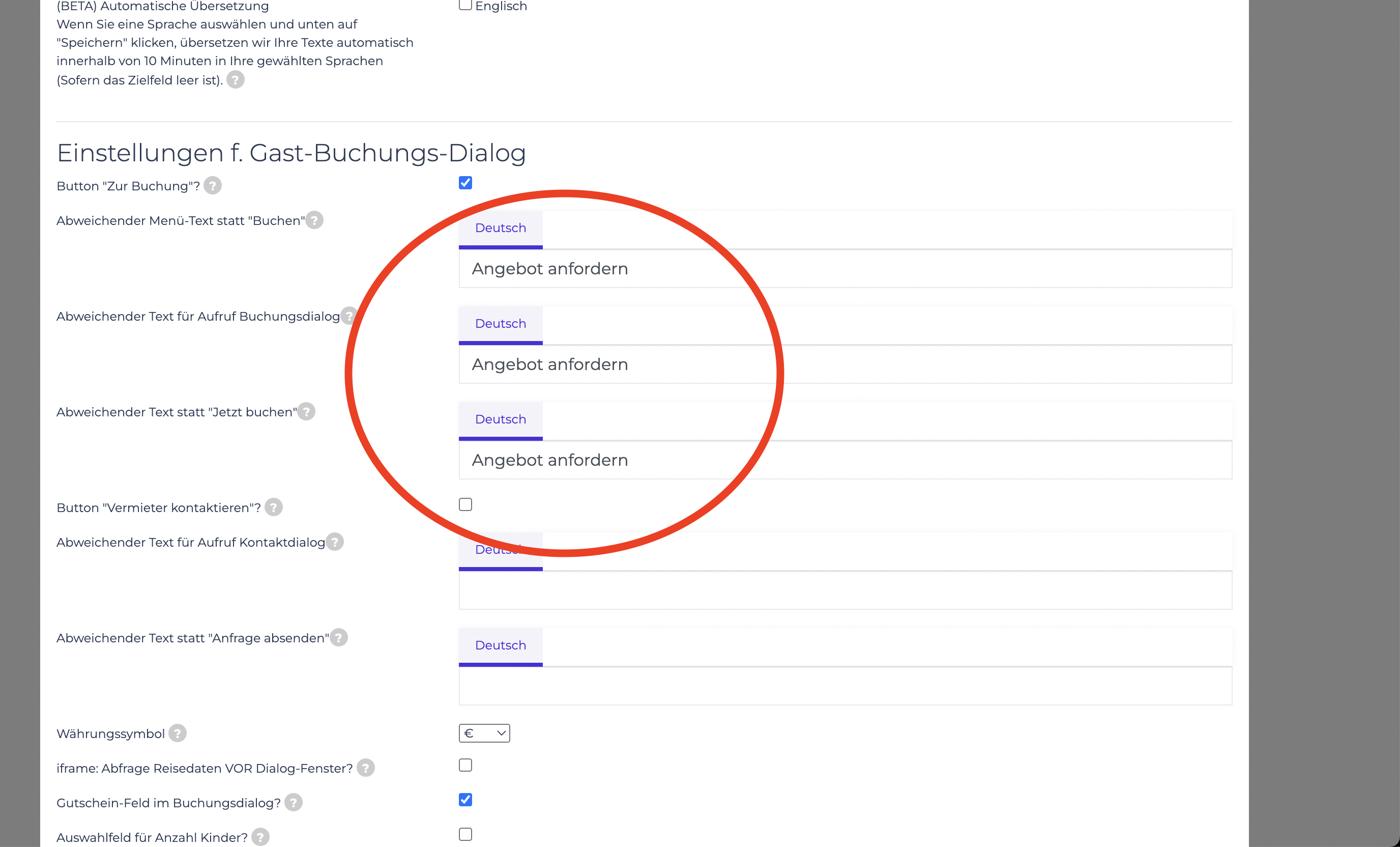Open the Währungssymbol € dropdown
The height and width of the screenshot is (847, 1400).
pos(484,733)
